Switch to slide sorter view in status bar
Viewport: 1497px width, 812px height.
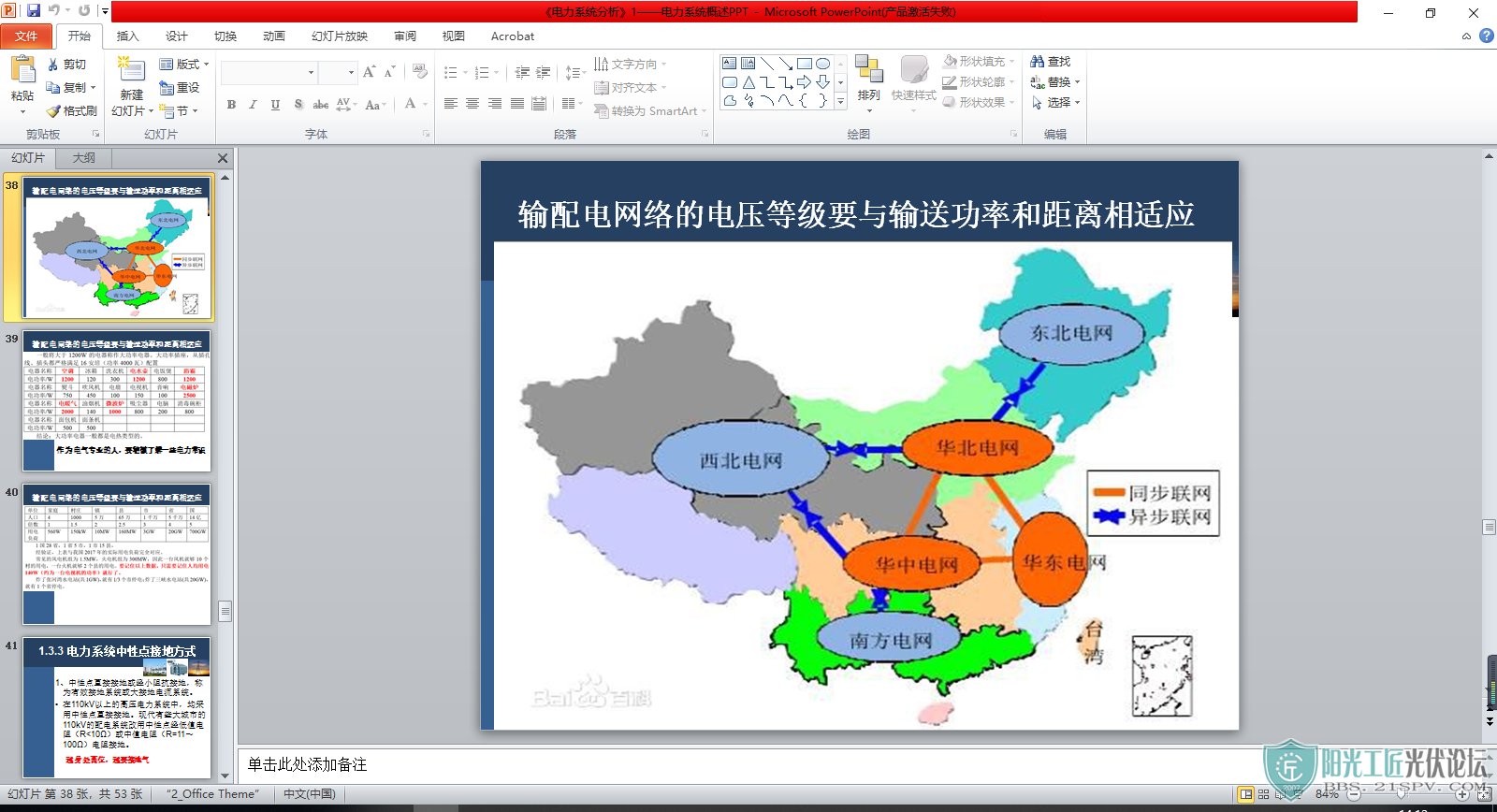(x=1264, y=794)
